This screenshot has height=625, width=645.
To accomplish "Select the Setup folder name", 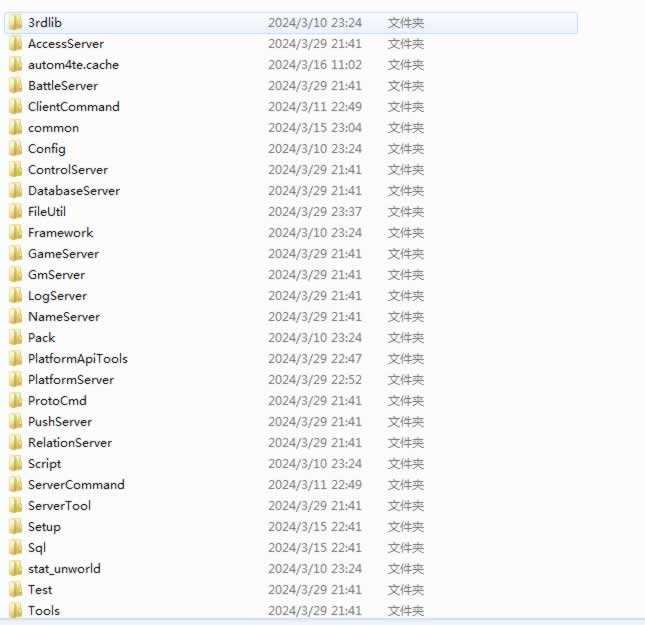I will 44,527.
